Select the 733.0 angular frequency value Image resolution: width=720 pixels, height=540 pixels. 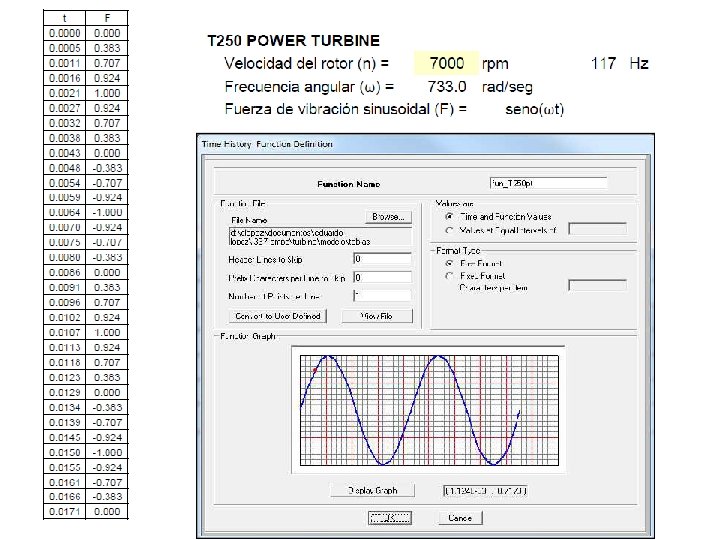(x=447, y=87)
